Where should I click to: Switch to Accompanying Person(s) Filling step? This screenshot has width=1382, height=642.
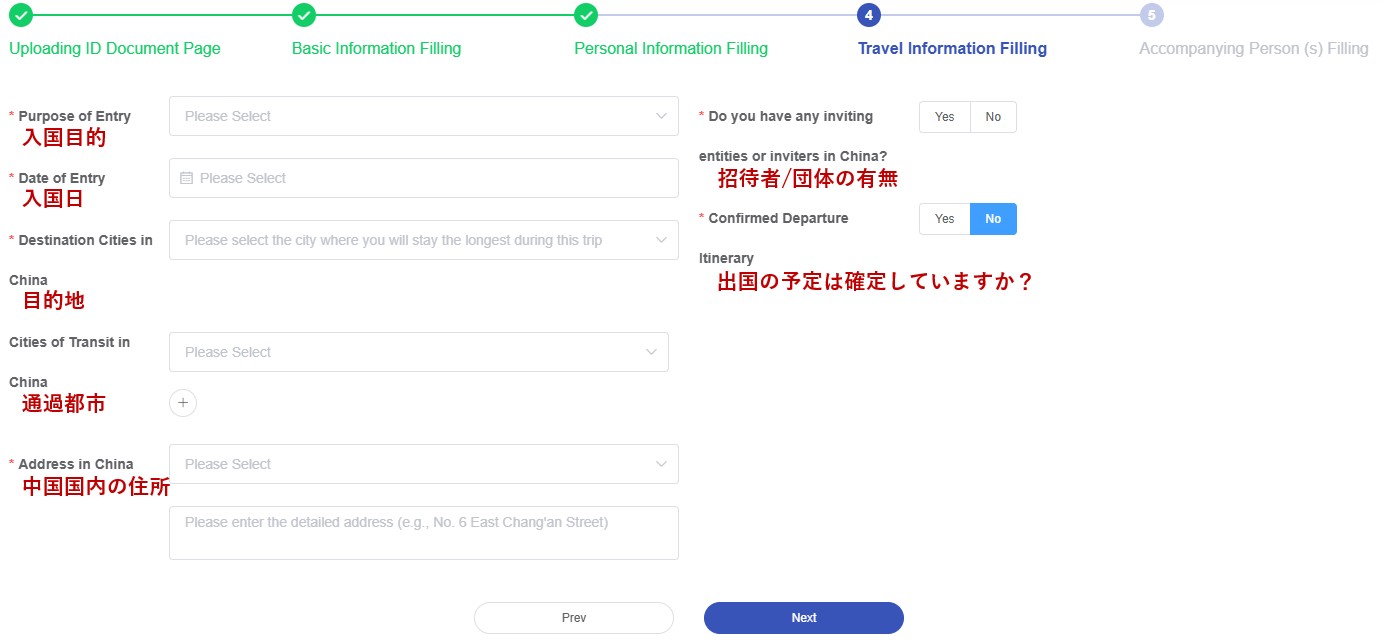(x=1253, y=48)
